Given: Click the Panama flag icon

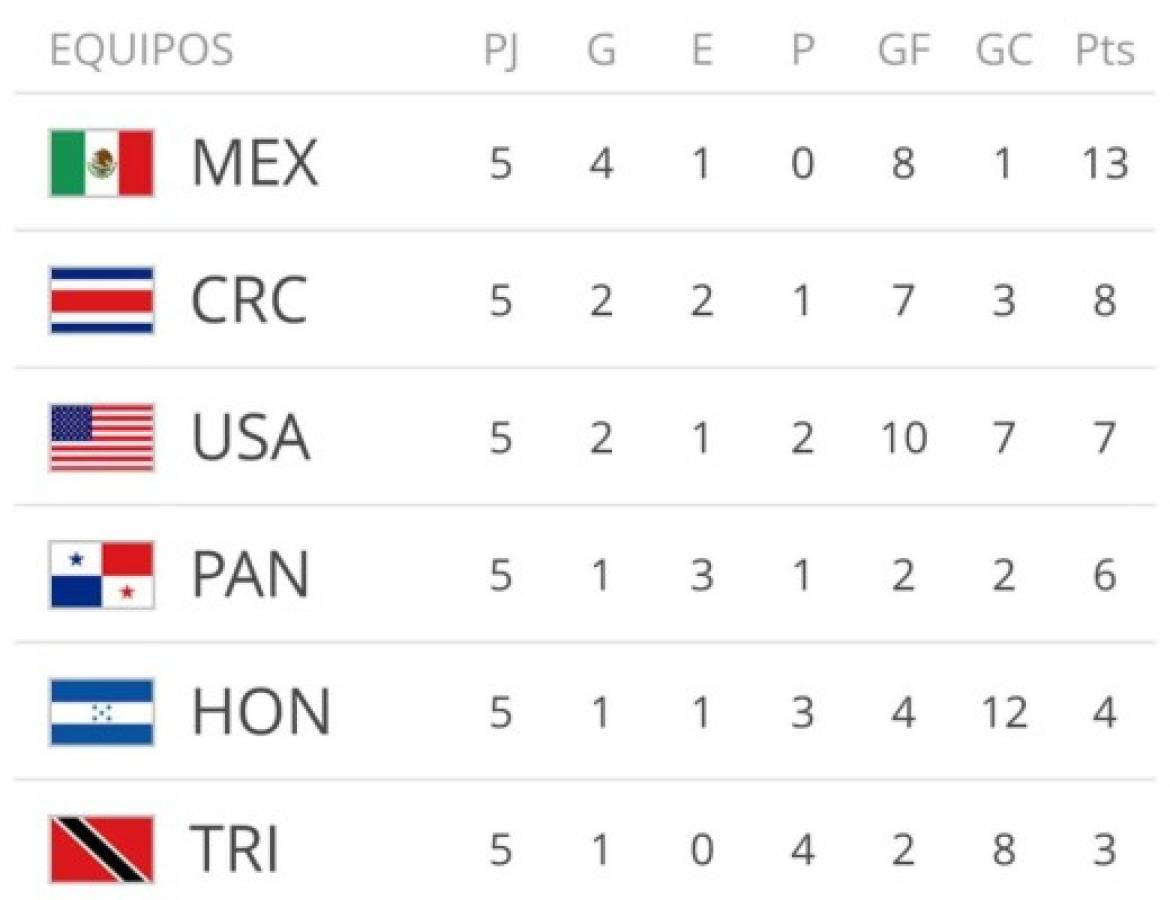Looking at the screenshot, I should click(102, 575).
